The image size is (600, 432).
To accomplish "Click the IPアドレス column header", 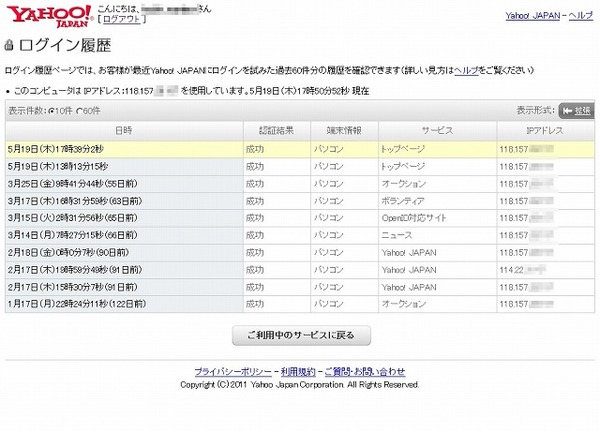I will (x=545, y=131).
